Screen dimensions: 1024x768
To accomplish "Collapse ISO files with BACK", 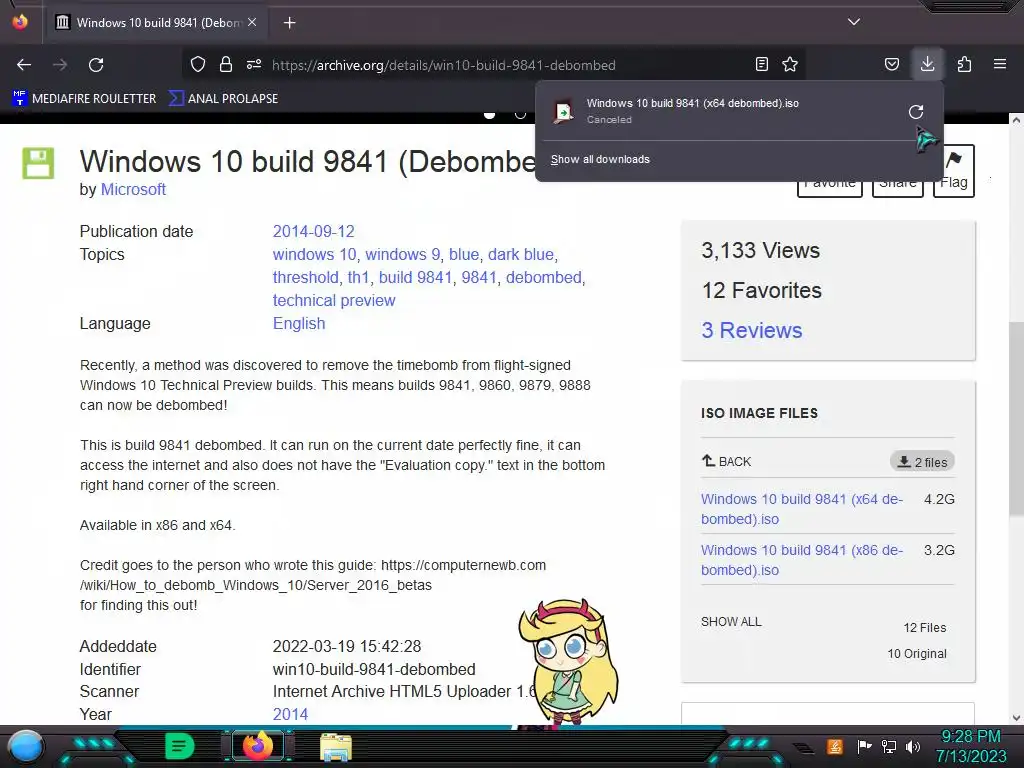I will click(x=726, y=461).
